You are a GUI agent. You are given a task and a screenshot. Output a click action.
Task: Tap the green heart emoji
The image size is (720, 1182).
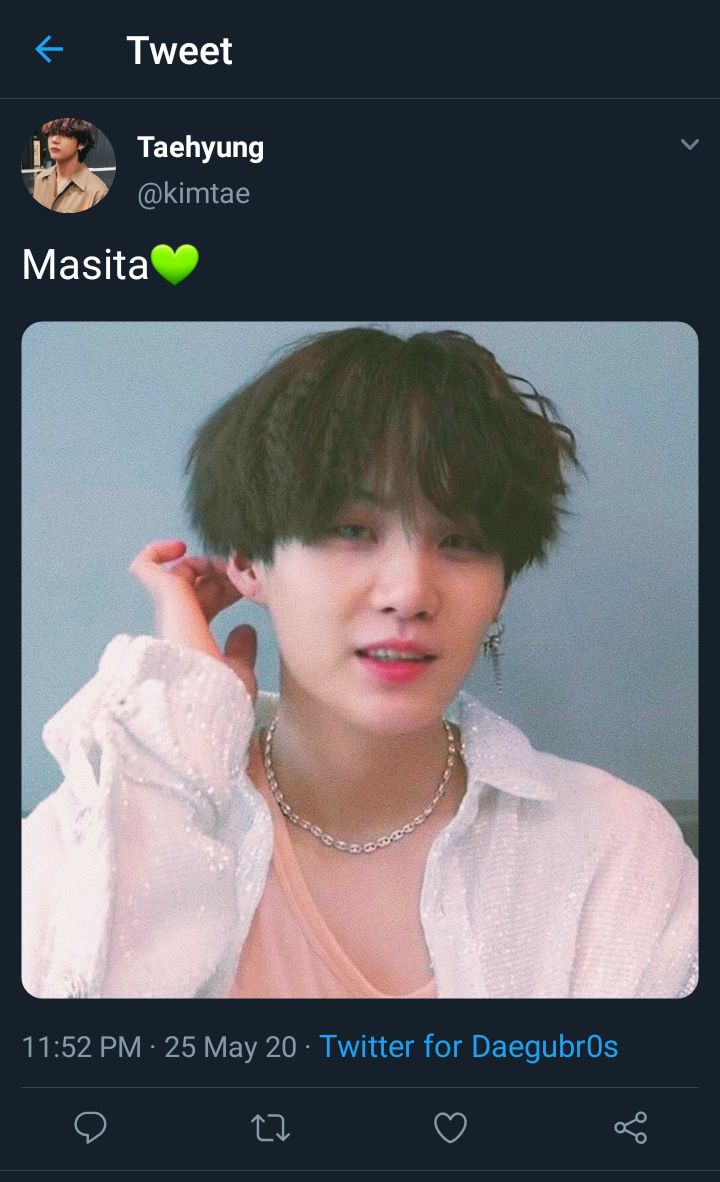point(175,265)
